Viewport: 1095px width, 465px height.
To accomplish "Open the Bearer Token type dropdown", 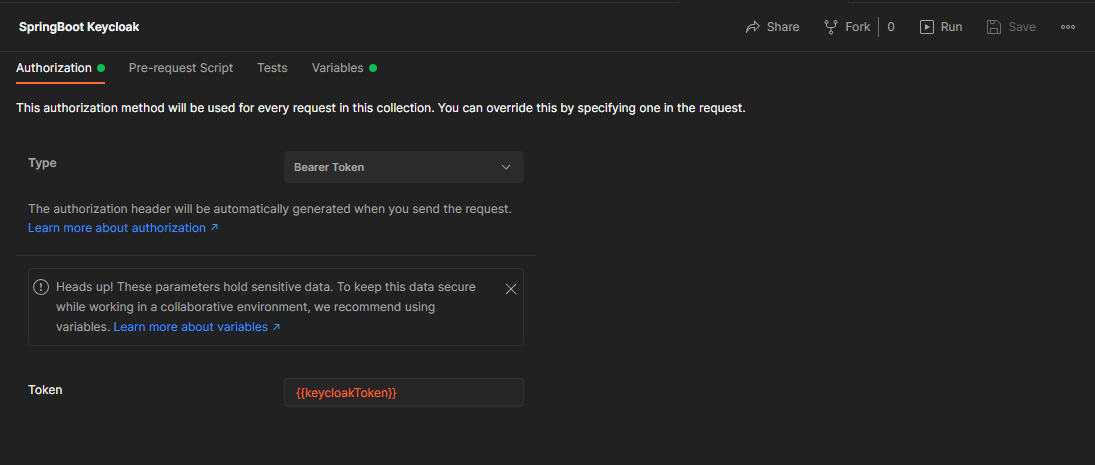I will coord(404,168).
